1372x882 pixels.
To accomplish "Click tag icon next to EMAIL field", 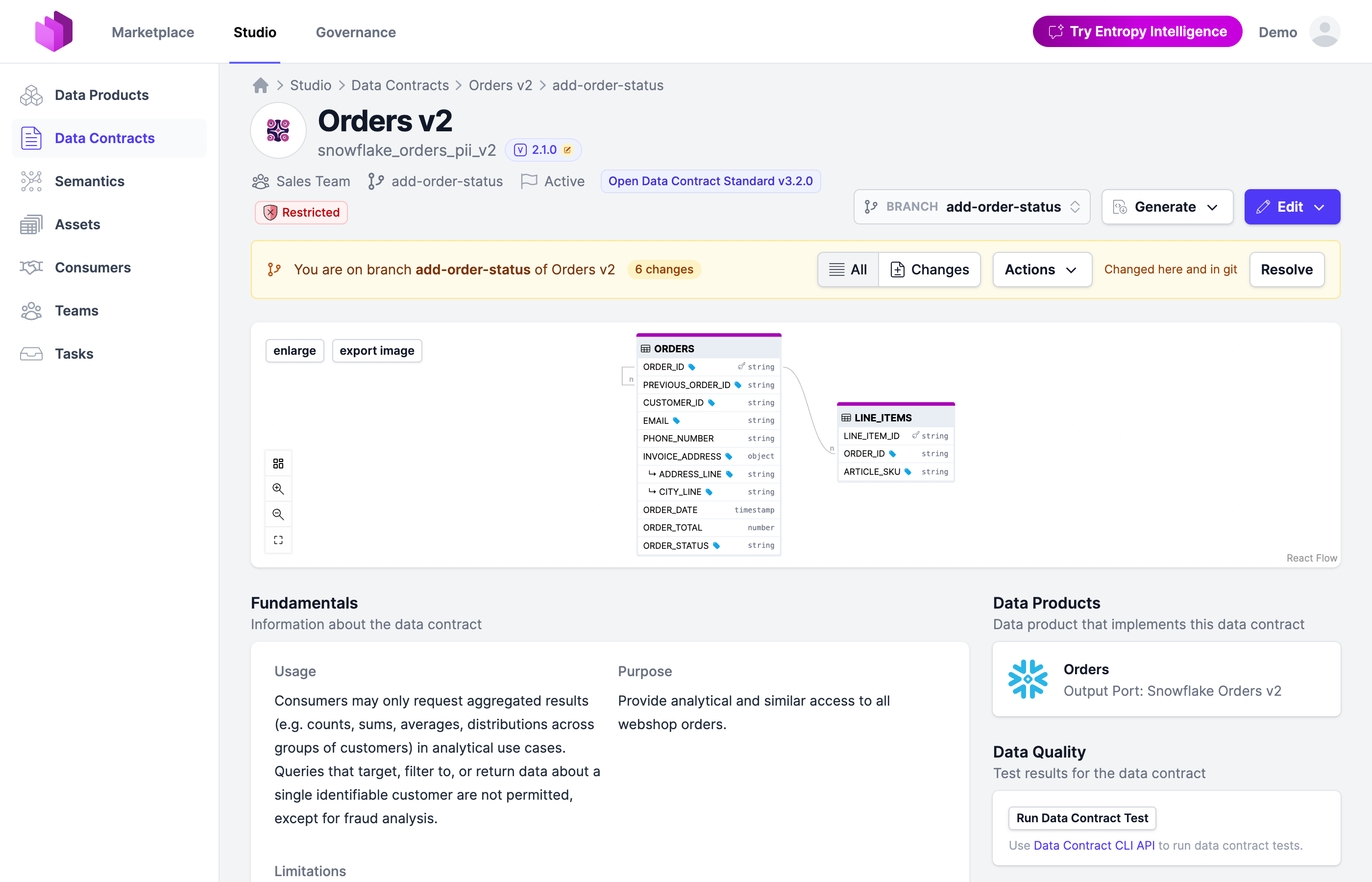I will (x=676, y=421).
